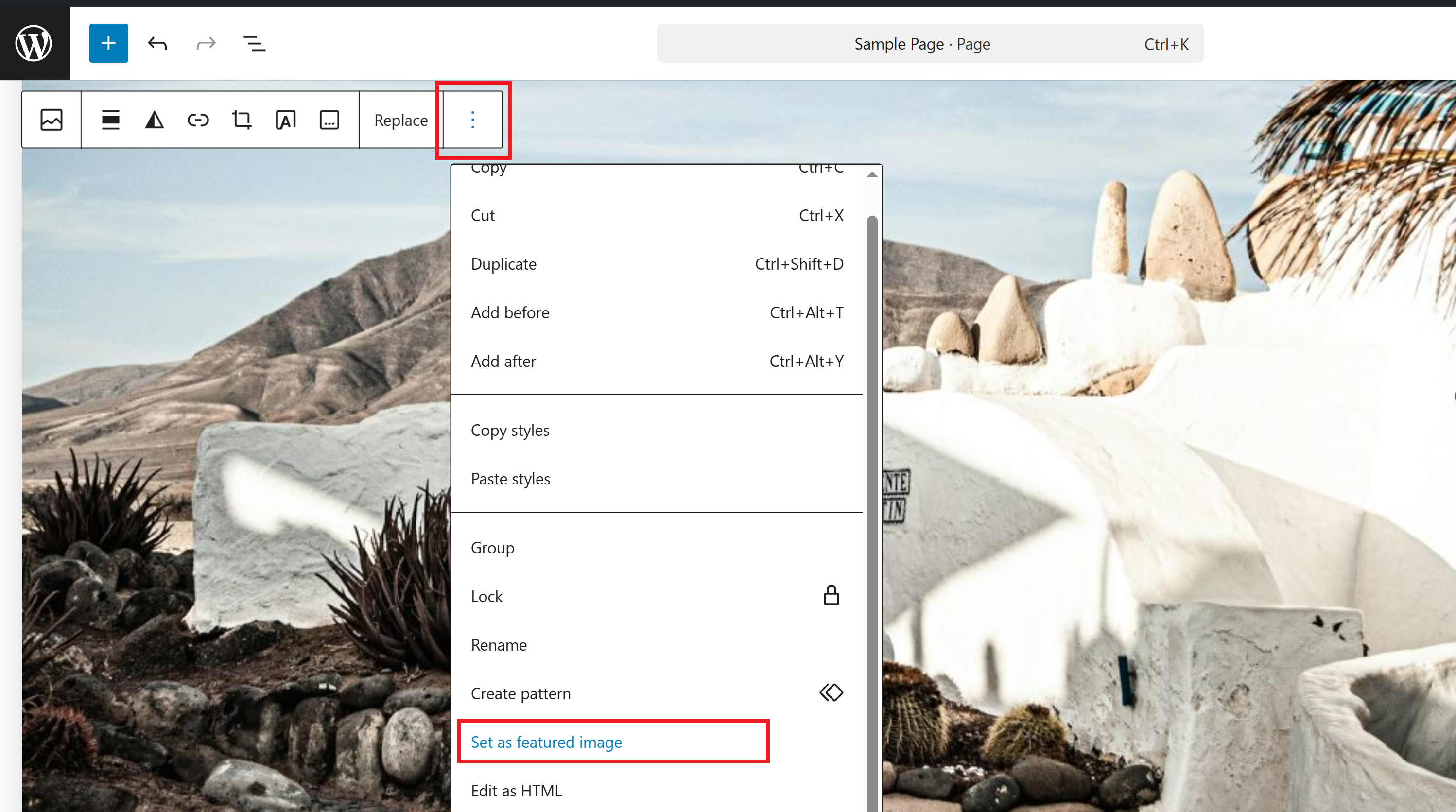Group the selected block

coord(657,548)
